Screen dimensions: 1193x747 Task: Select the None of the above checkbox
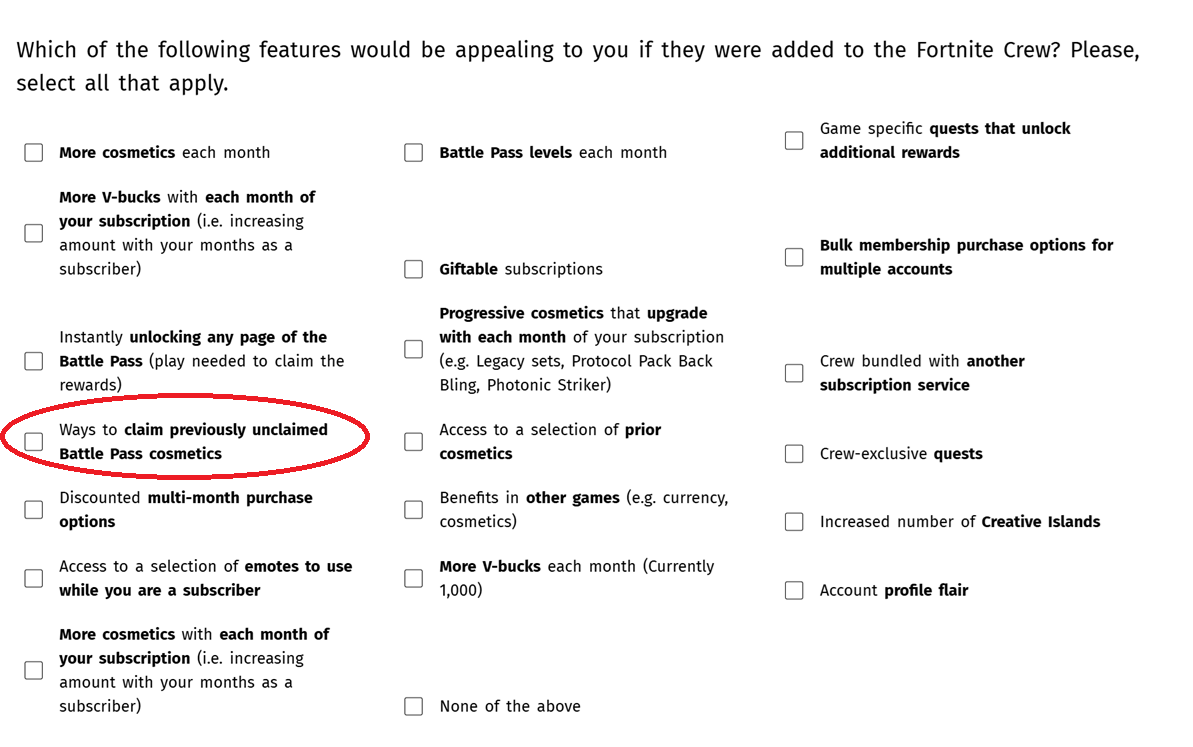click(x=413, y=706)
